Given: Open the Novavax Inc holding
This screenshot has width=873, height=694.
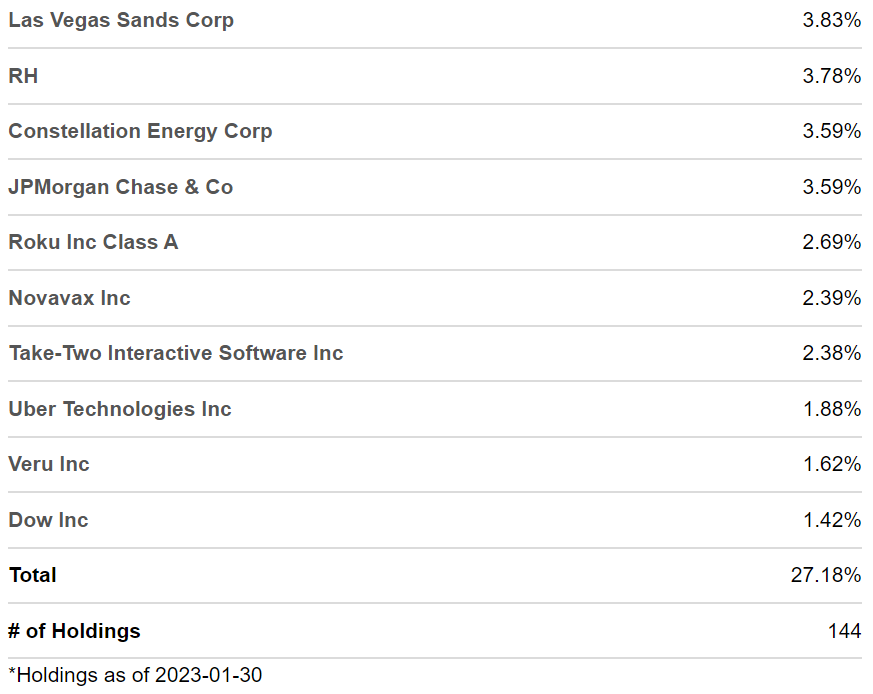Looking at the screenshot, I should coord(69,298).
